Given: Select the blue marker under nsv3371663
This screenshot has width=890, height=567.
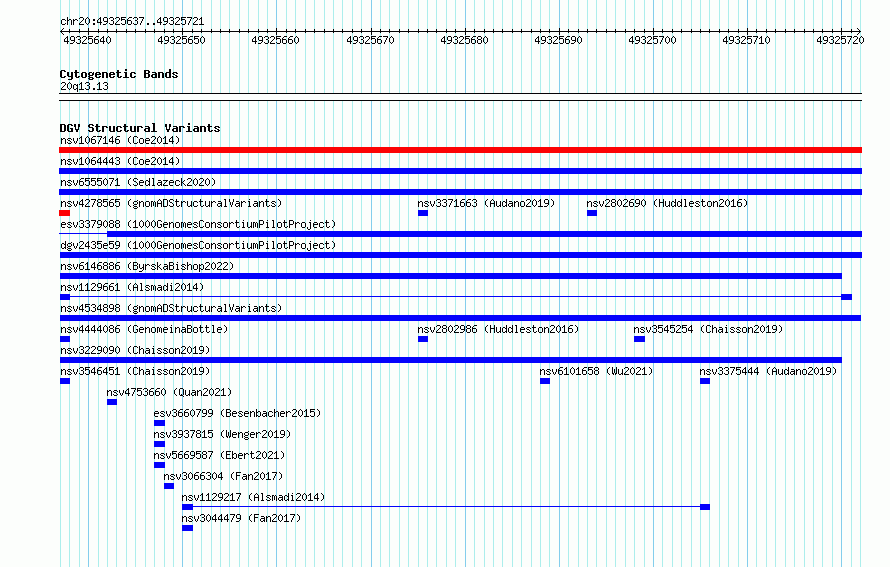Looking at the screenshot, I should tap(423, 213).
